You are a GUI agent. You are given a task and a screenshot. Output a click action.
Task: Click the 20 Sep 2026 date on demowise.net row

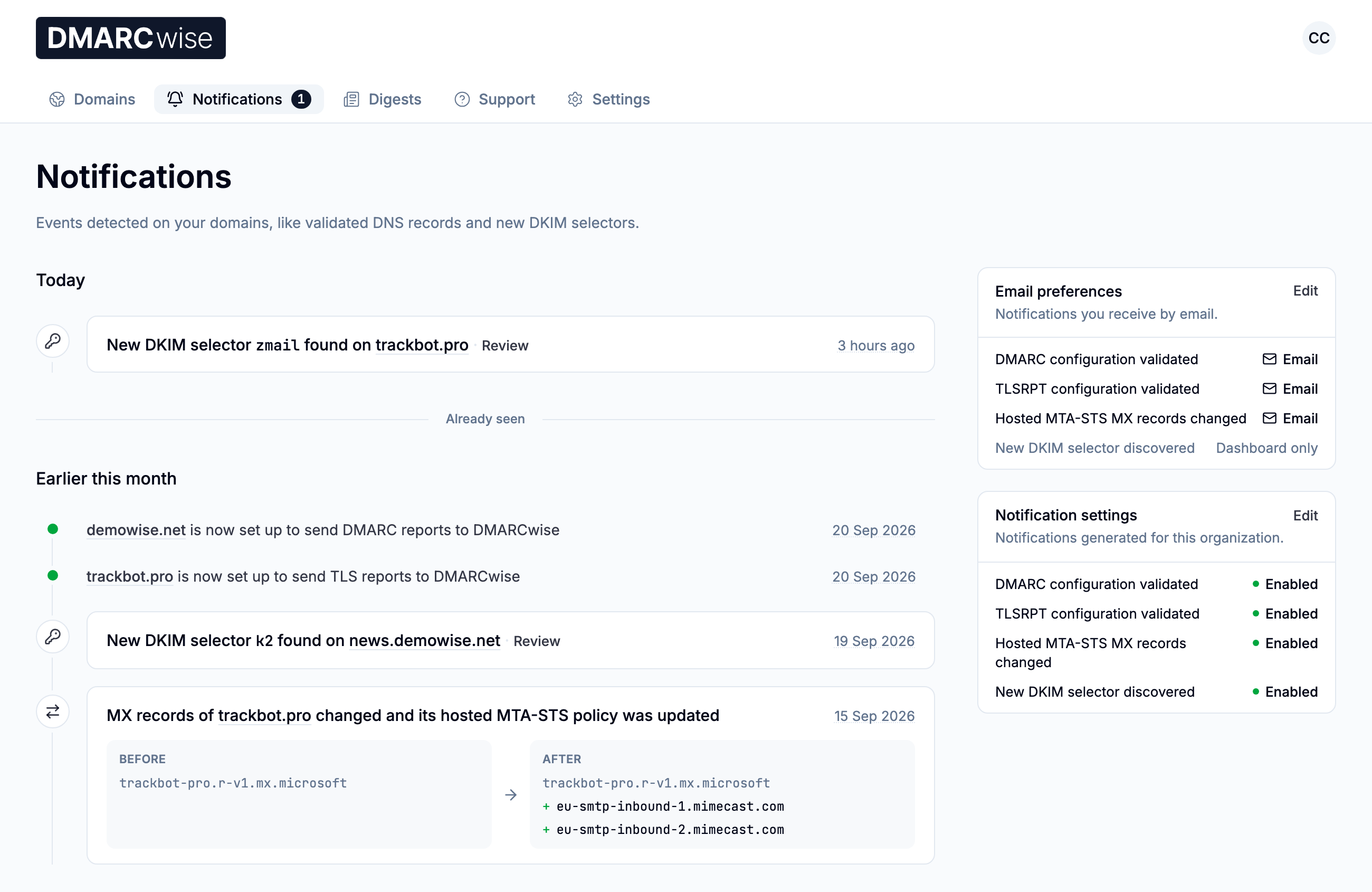(874, 530)
